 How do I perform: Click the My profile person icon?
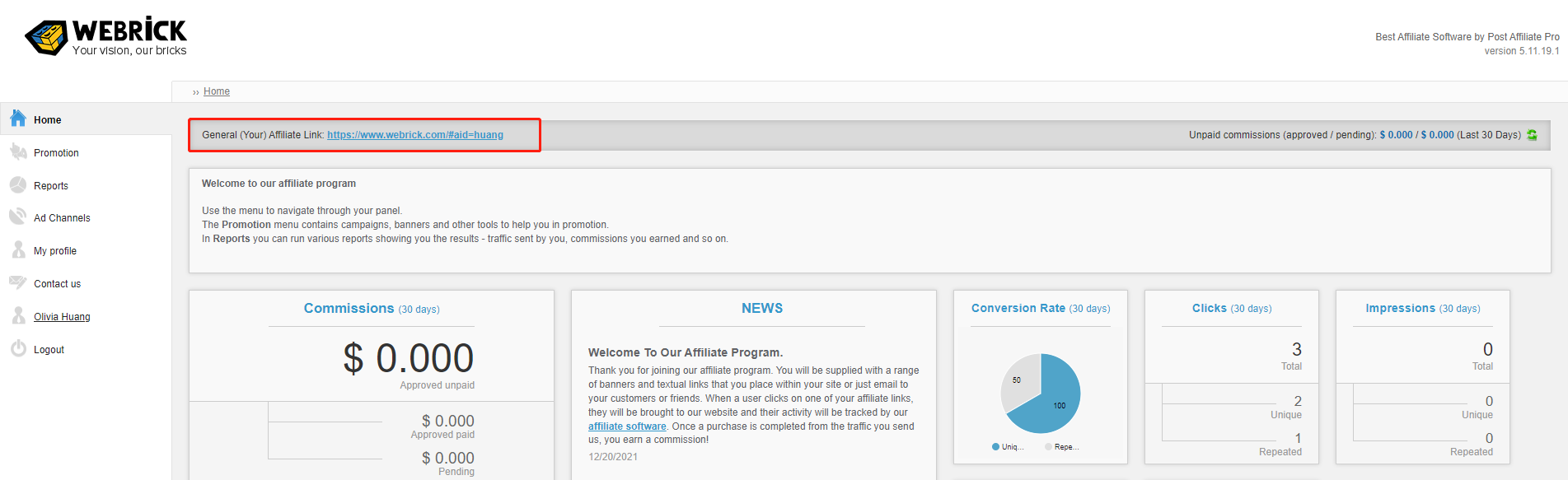point(18,250)
